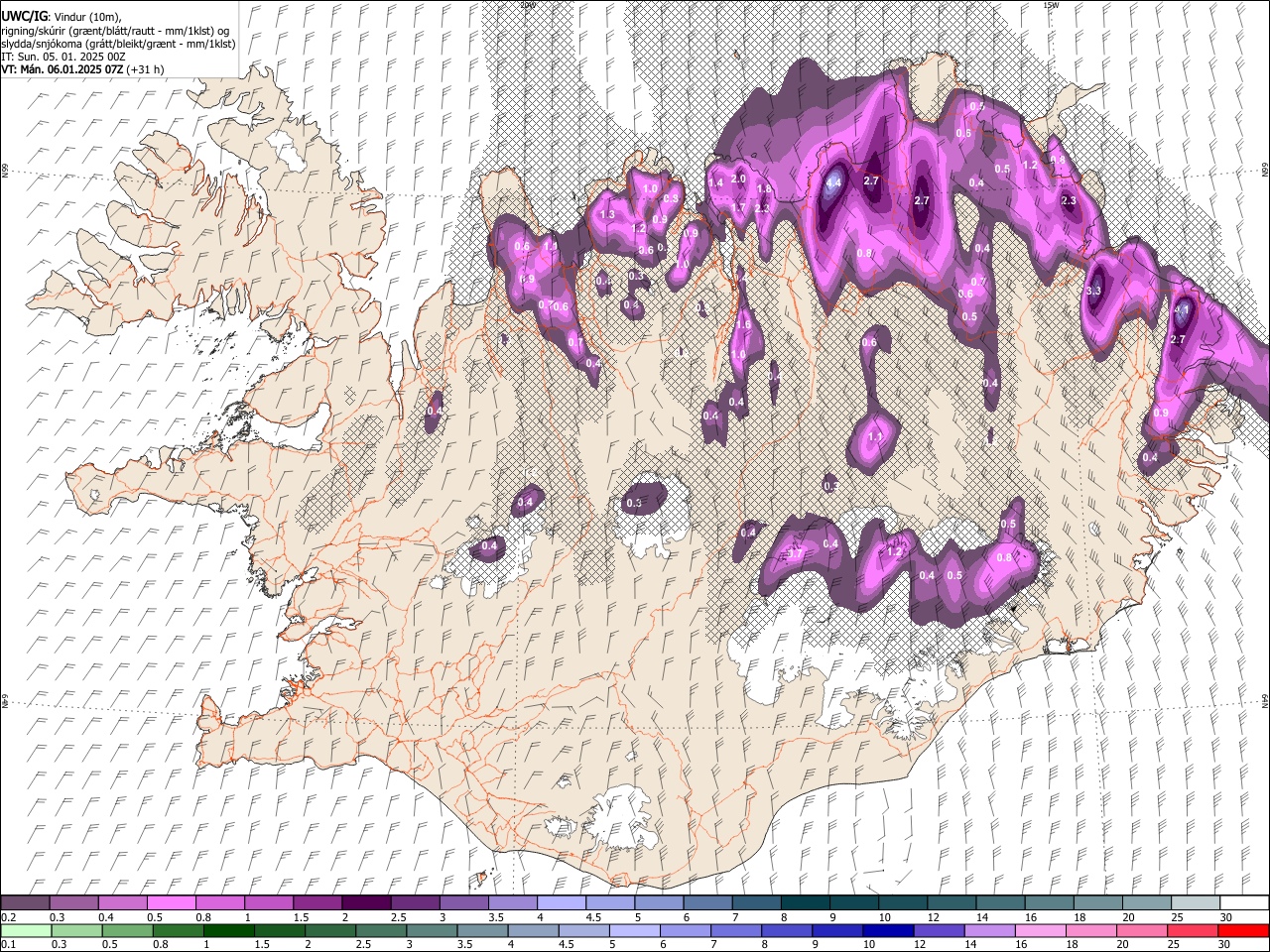
Task: Pick the pale lilac 5–6 rain legend swatch
Action: pyautogui.click(x=635, y=931)
